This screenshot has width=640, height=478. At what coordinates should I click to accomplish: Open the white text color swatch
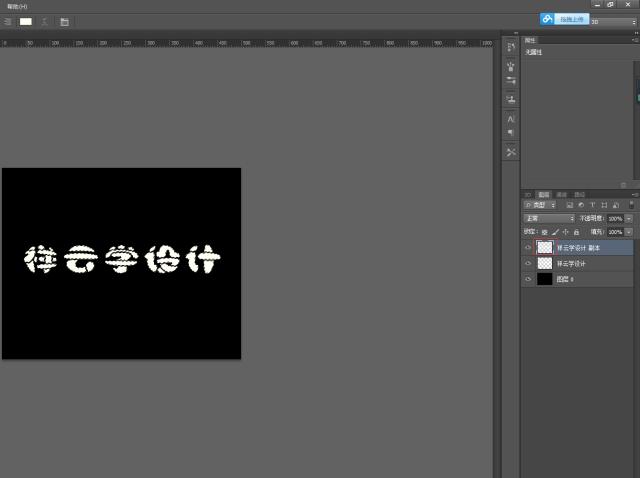(x=26, y=22)
